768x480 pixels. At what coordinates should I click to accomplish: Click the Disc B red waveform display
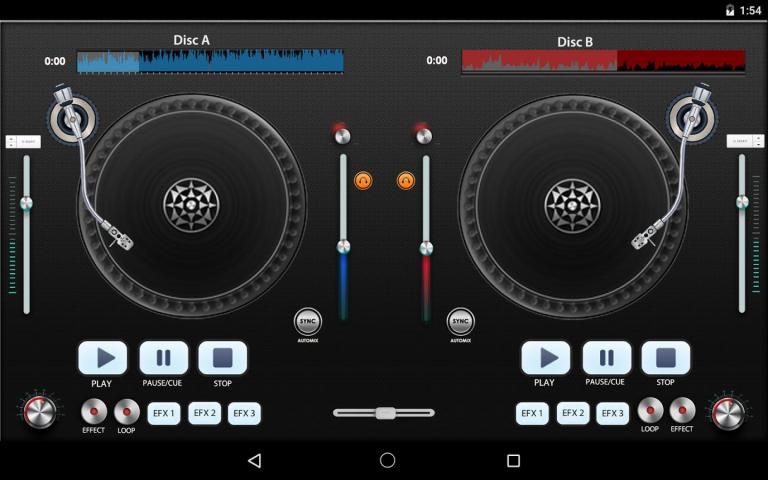(603, 61)
